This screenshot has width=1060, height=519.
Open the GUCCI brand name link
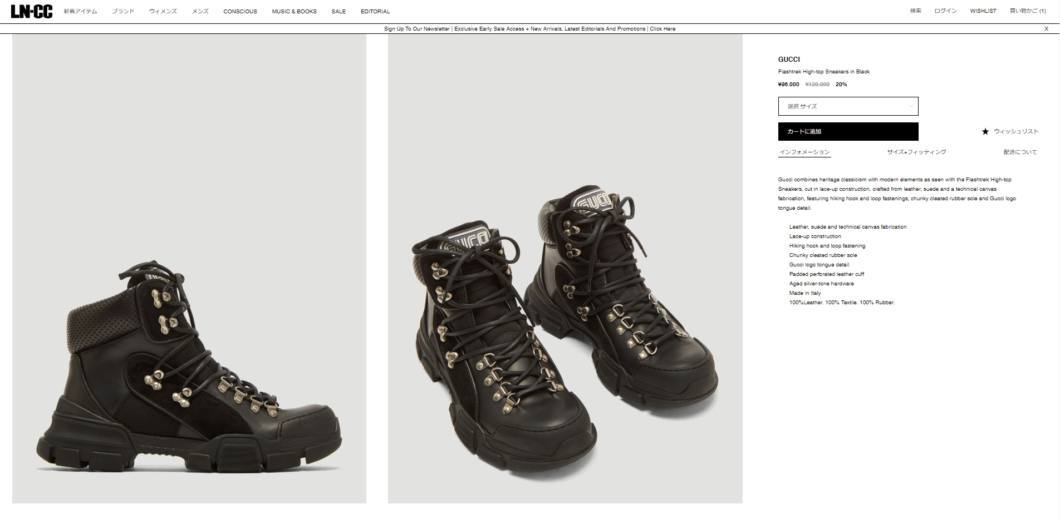click(x=789, y=59)
